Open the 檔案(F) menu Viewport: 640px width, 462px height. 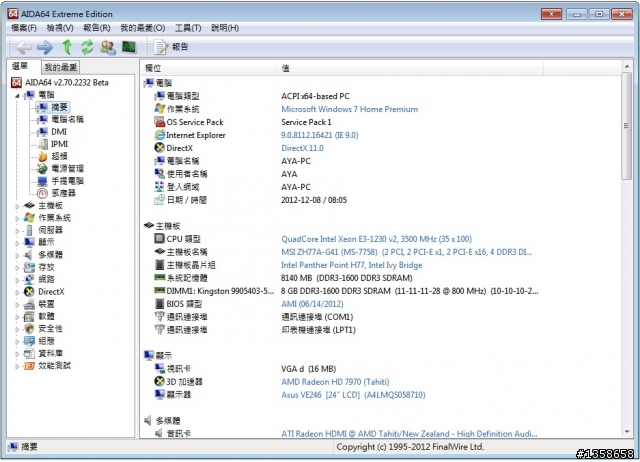(24, 28)
